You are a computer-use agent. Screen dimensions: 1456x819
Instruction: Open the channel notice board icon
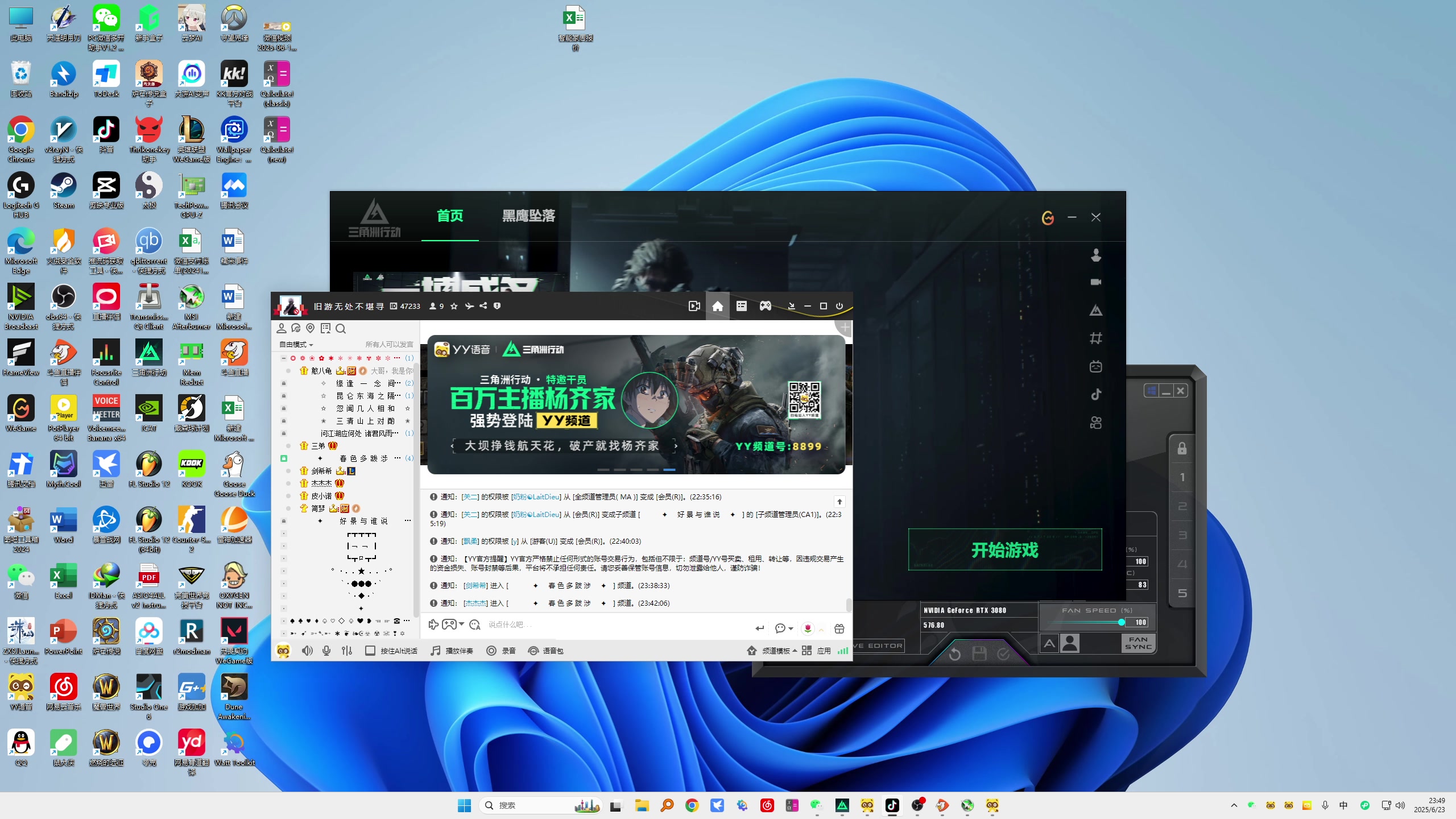pyautogui.click(x=325, y=328)
